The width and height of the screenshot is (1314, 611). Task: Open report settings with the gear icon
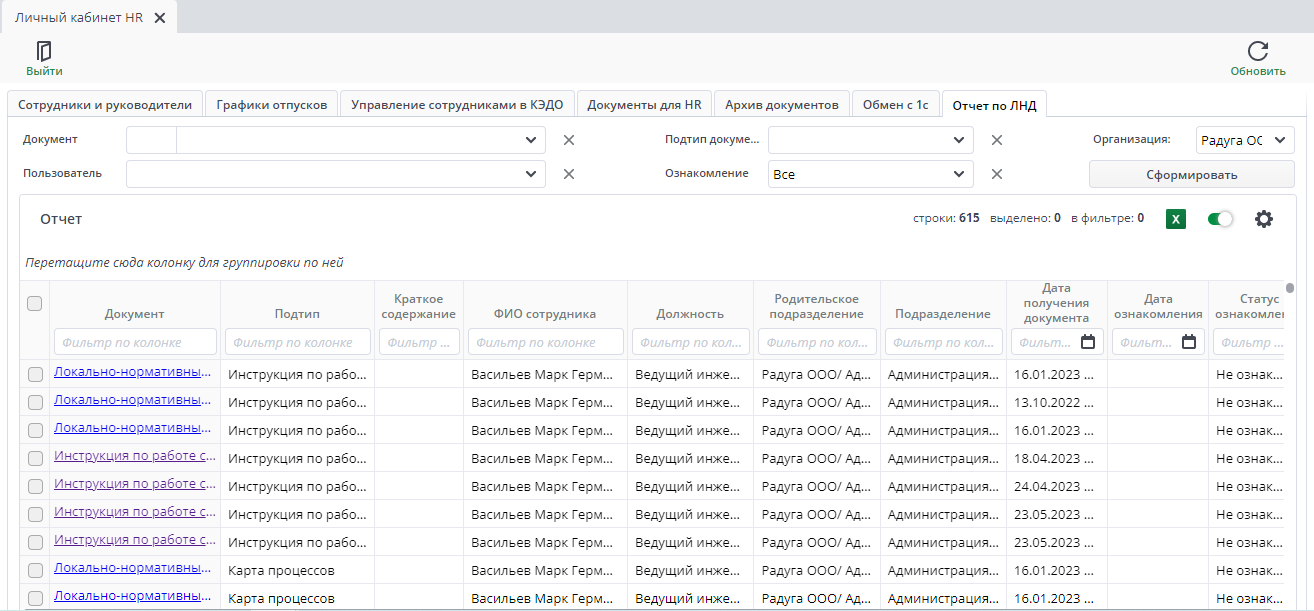[1264, 219]
